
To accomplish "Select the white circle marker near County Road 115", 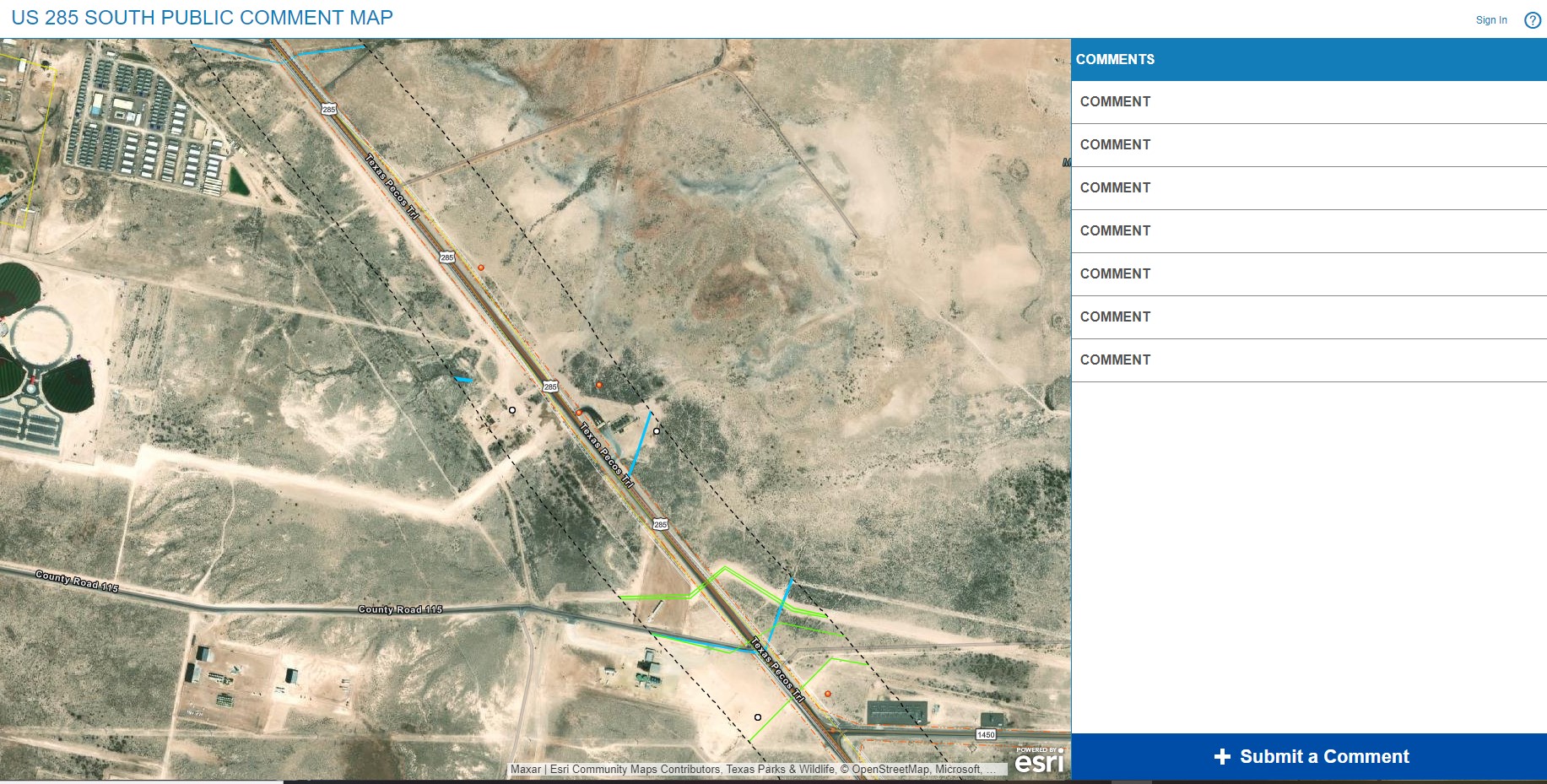I will (x=758, y=716).
